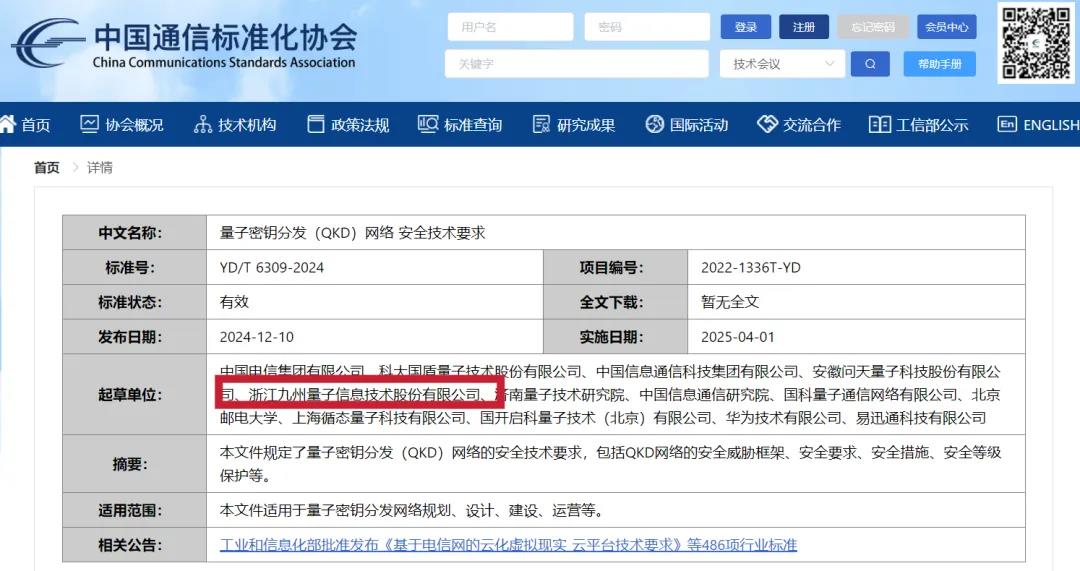1080x571 pixels.
Task: Click the 交流合作 handshake icon
Action: click(x=767, y=125)
